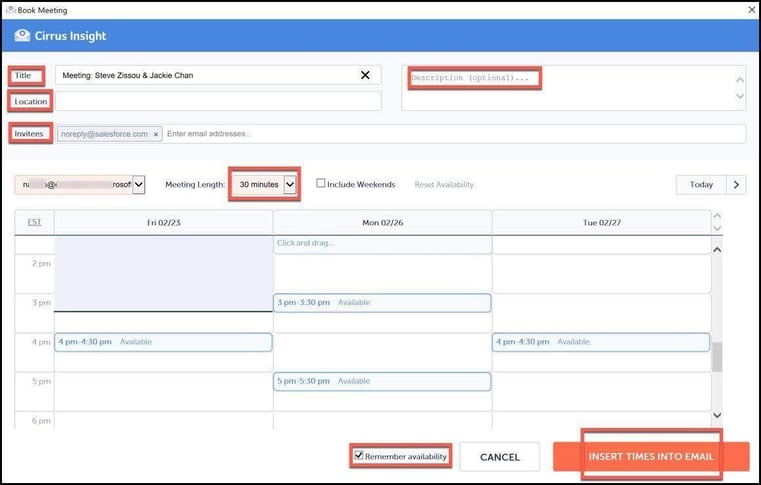
Task: Select Tuesday 4 pm-4:30 pm available slot
Action: [x=601, y=342]
